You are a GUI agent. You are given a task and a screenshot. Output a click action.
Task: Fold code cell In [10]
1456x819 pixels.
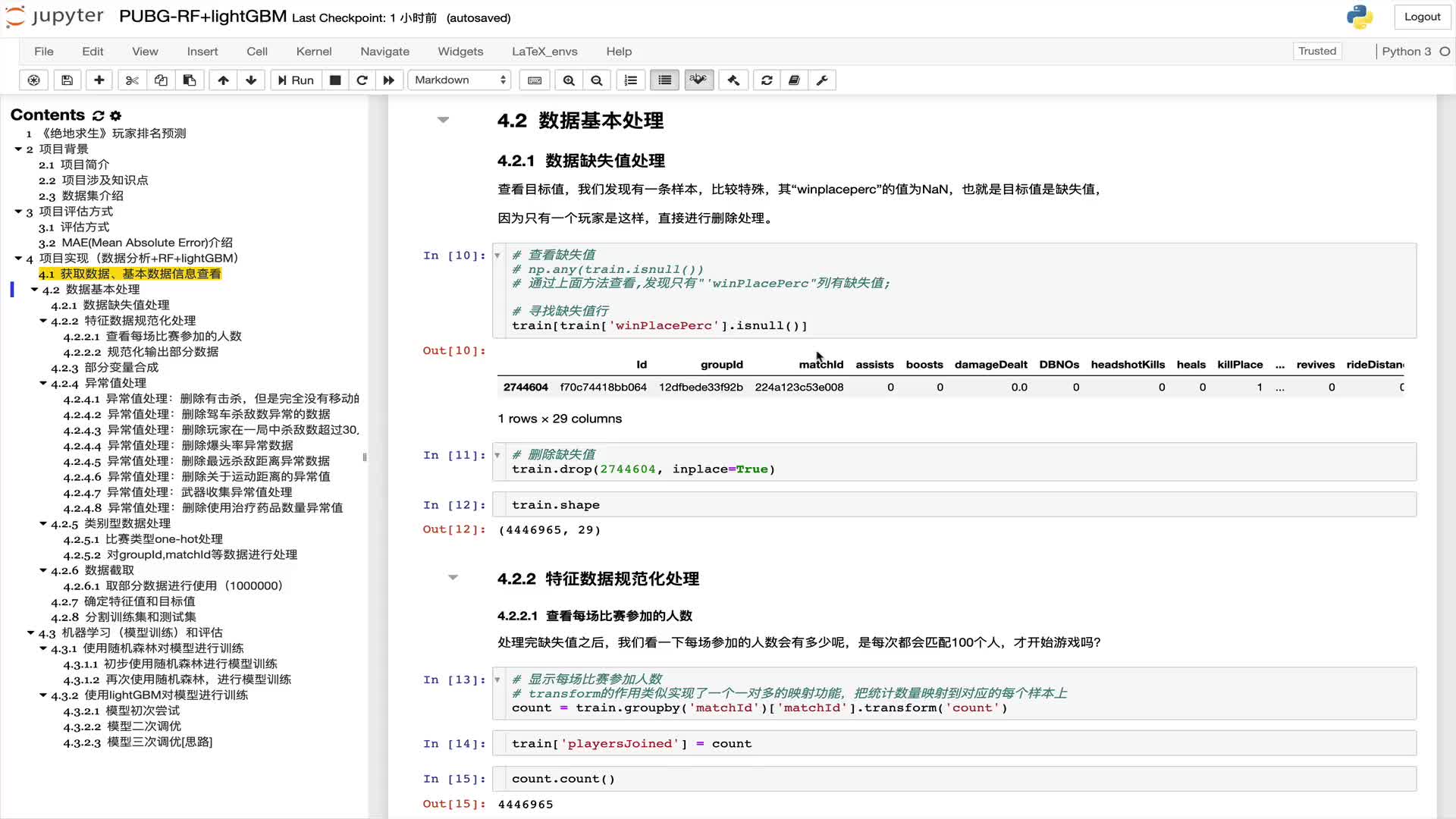pyautogui.click(x=497, y=256)
